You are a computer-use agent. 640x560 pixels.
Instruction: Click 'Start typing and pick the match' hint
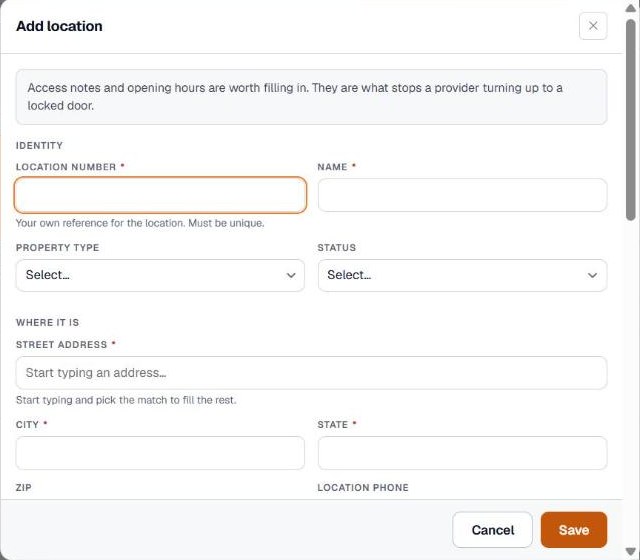click(x=126, y=400)
